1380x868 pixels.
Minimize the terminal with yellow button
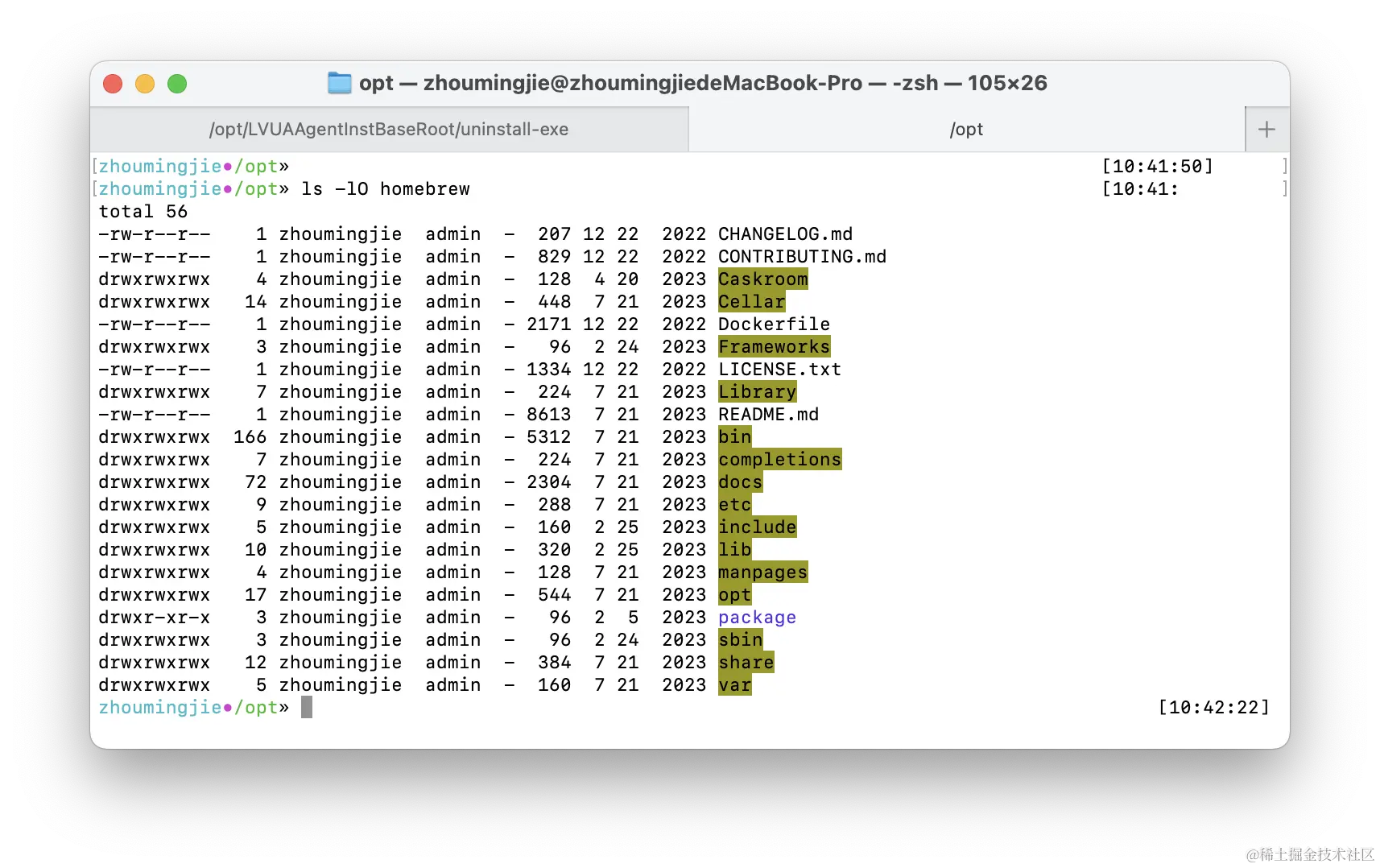[x=145, y=84]
